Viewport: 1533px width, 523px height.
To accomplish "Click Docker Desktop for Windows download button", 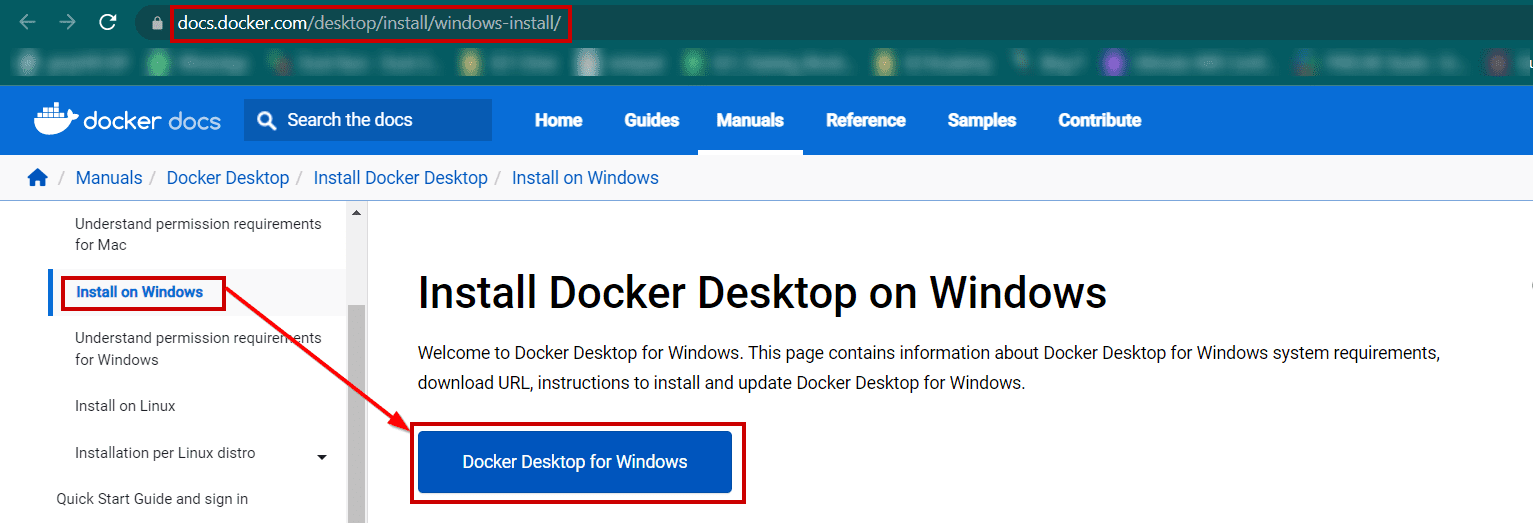I will [575, 462].
